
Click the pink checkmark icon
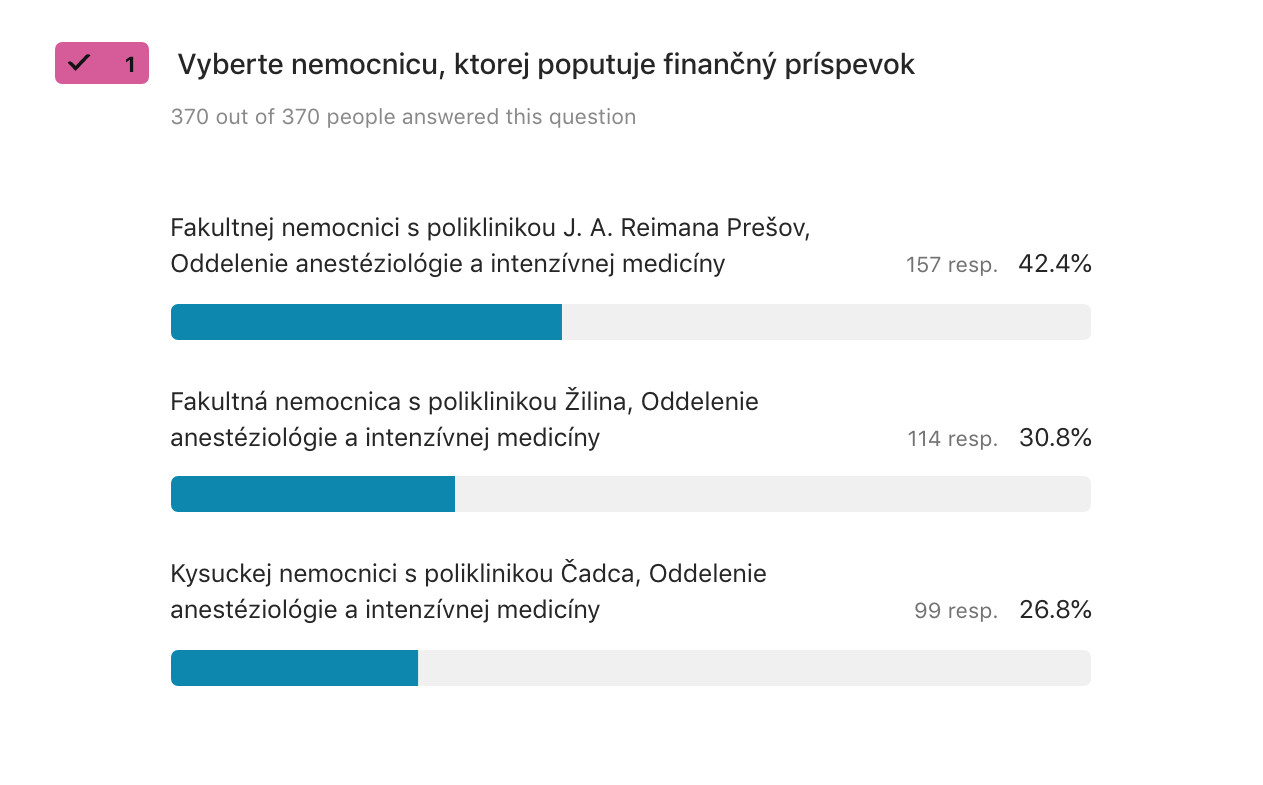pyautogui.click(x=79, y=63)
